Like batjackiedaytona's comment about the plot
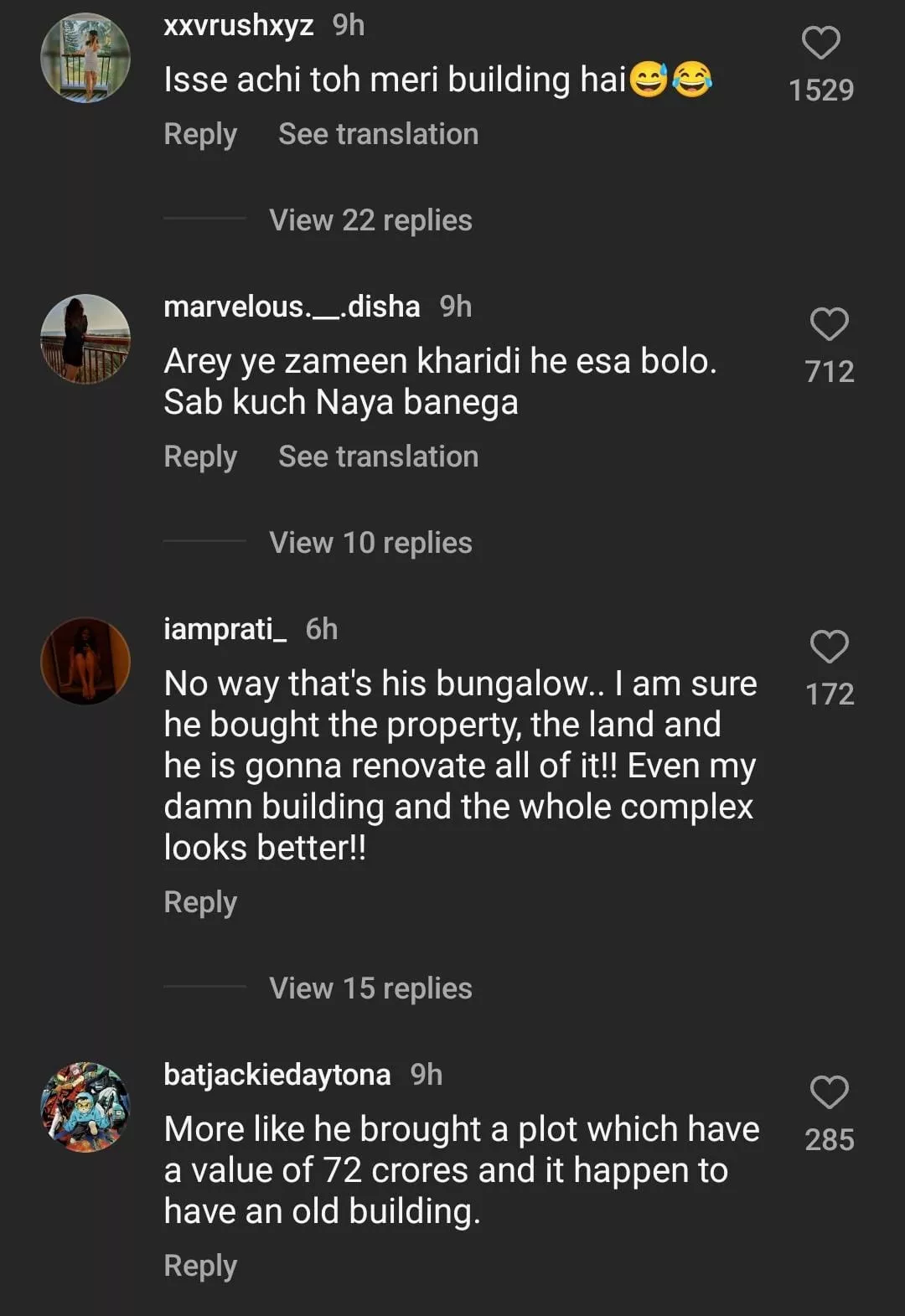The image size is (905, 1316). 829,1093
